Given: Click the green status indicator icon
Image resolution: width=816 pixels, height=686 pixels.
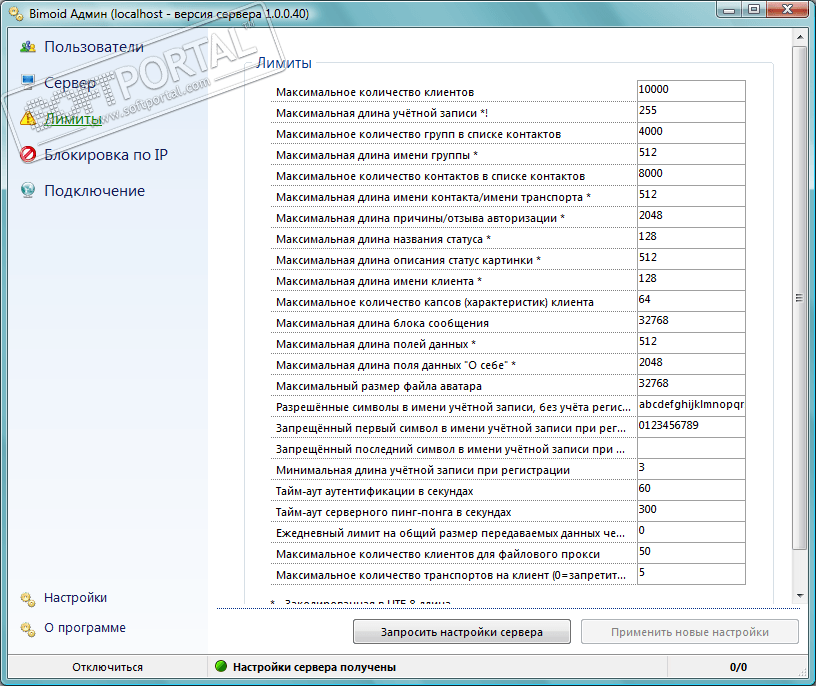Looking at the screenshot, I should pos(221,666).
